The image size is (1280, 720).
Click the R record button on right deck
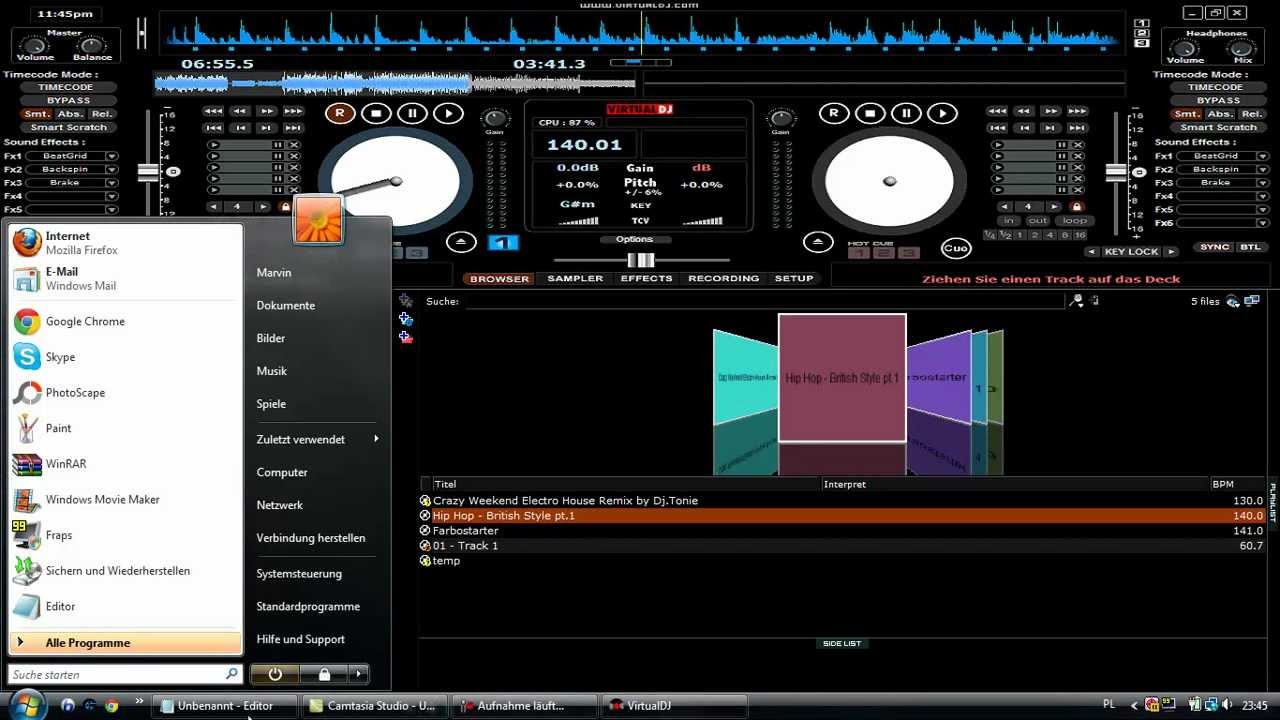(833, 113)
